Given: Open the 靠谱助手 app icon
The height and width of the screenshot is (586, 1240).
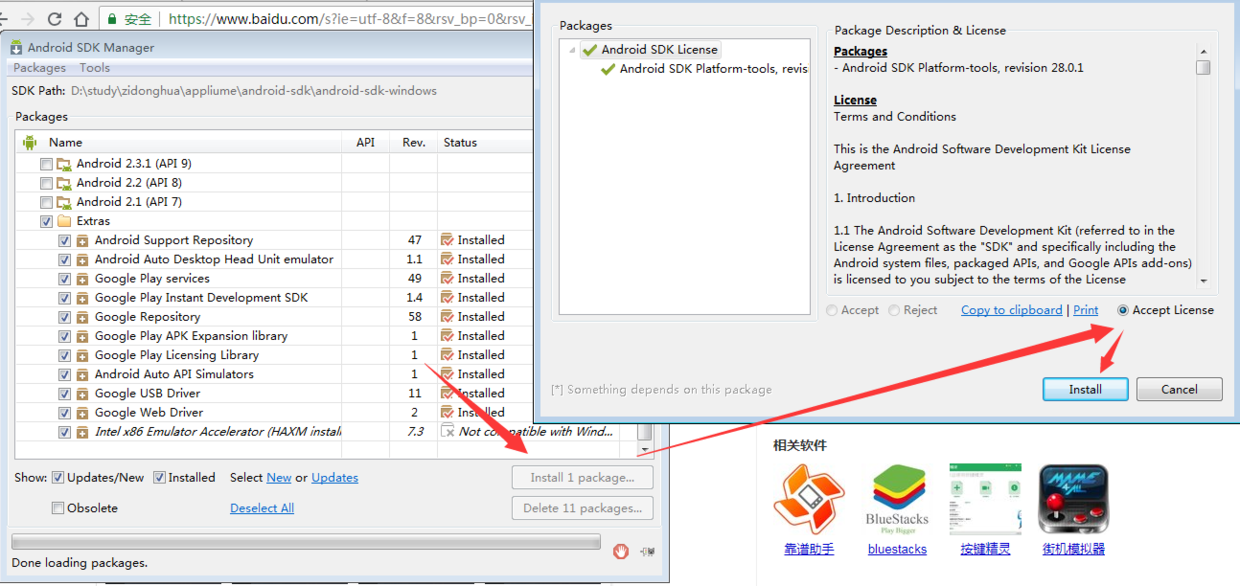Looking at the screenshot, I should [809, 500].
